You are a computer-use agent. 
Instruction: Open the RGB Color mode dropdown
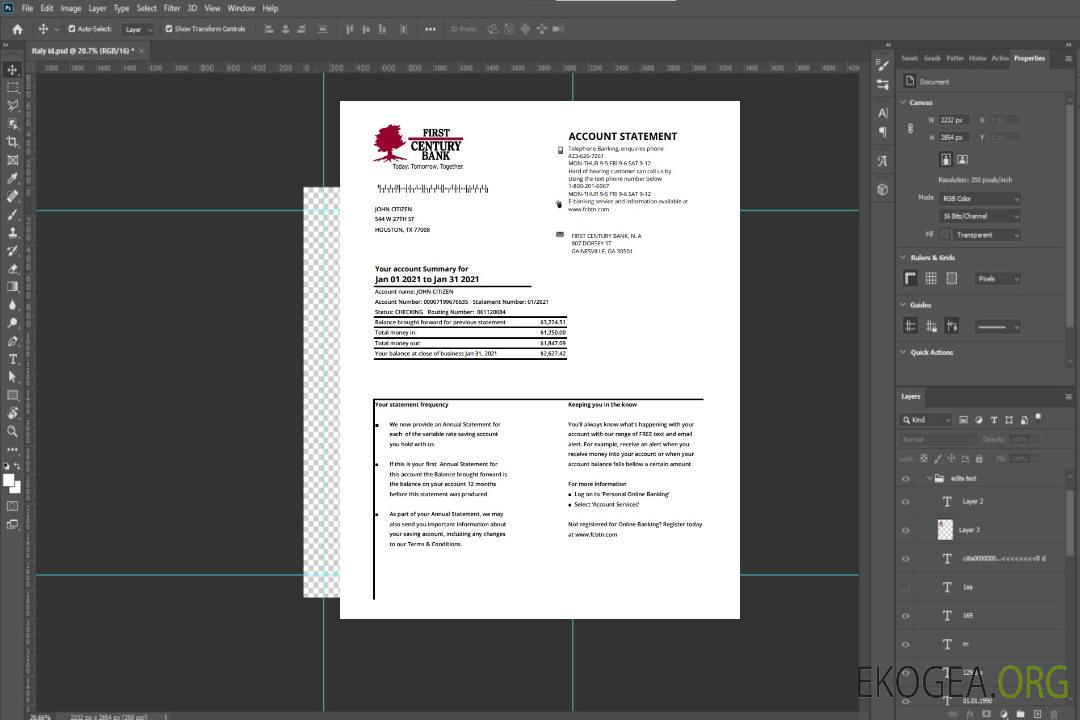pyautogui.click(x=979, y=198)
